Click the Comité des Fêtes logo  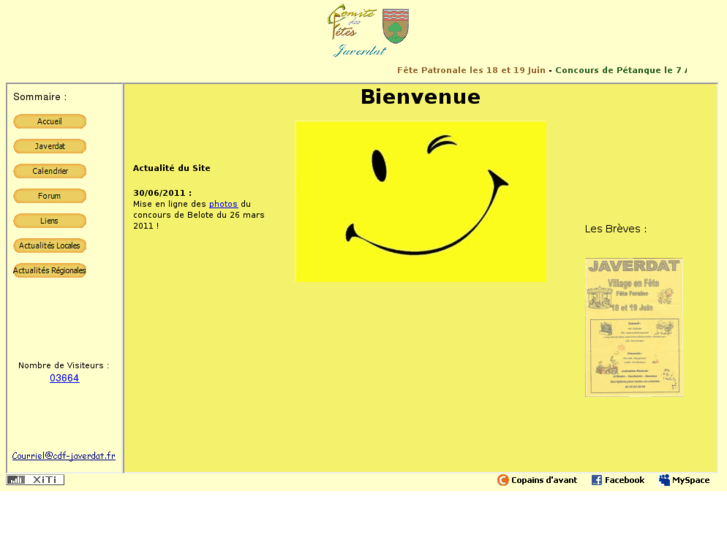tap(352, 23)
